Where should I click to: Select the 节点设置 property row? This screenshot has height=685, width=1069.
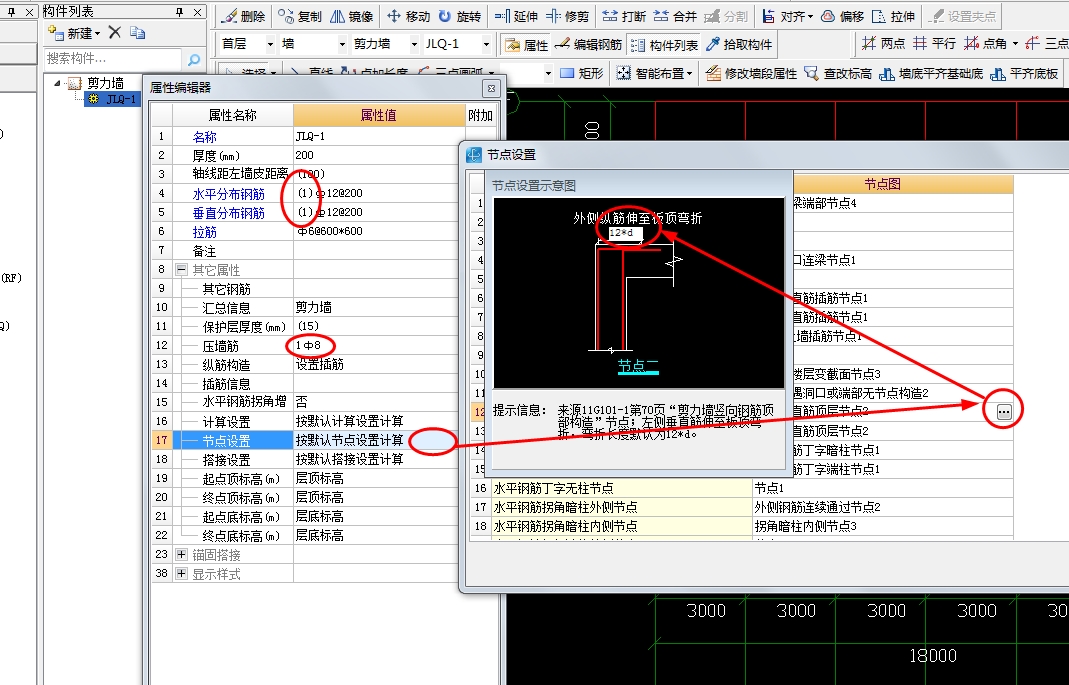(304, 440)
